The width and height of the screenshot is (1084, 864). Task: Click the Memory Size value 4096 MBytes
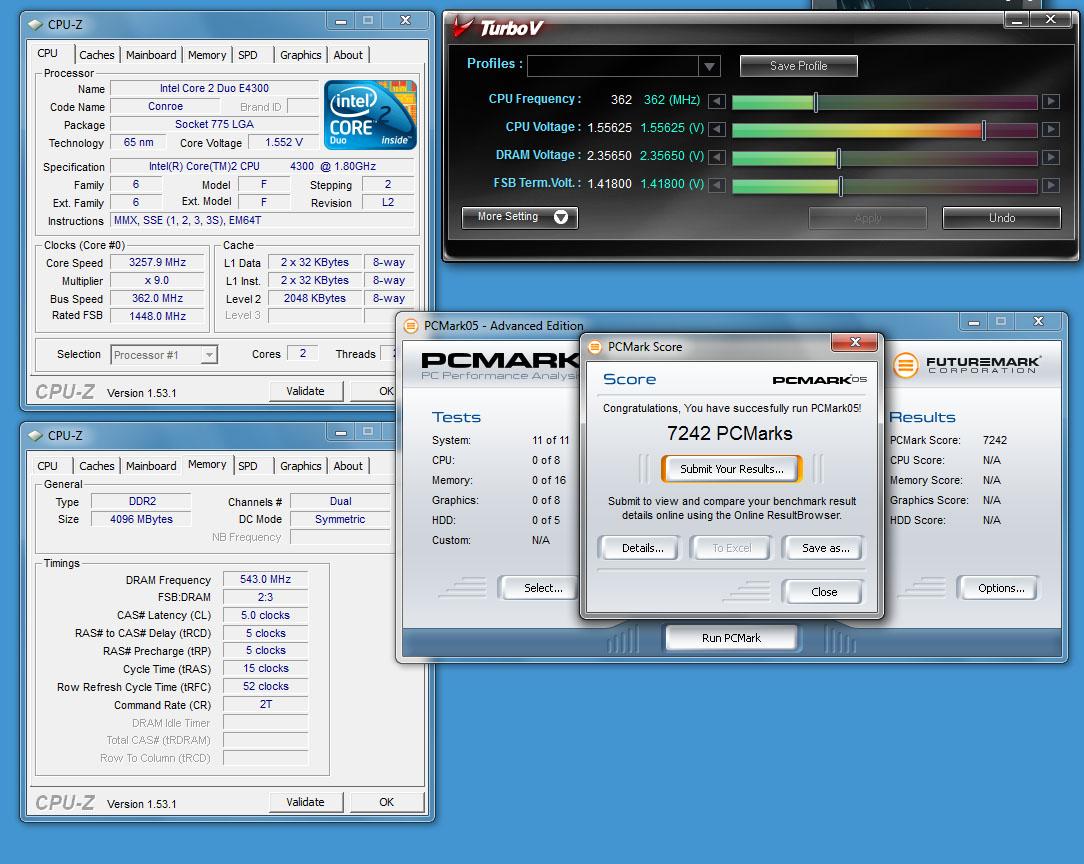(141, 519)
